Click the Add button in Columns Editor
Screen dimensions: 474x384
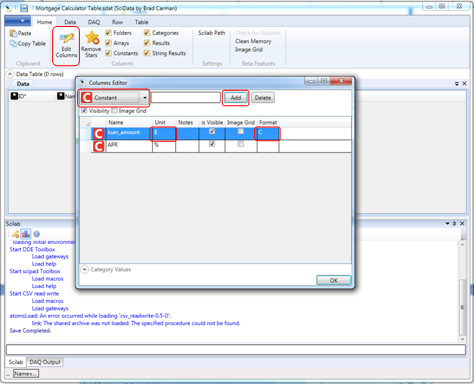(236, 98)
